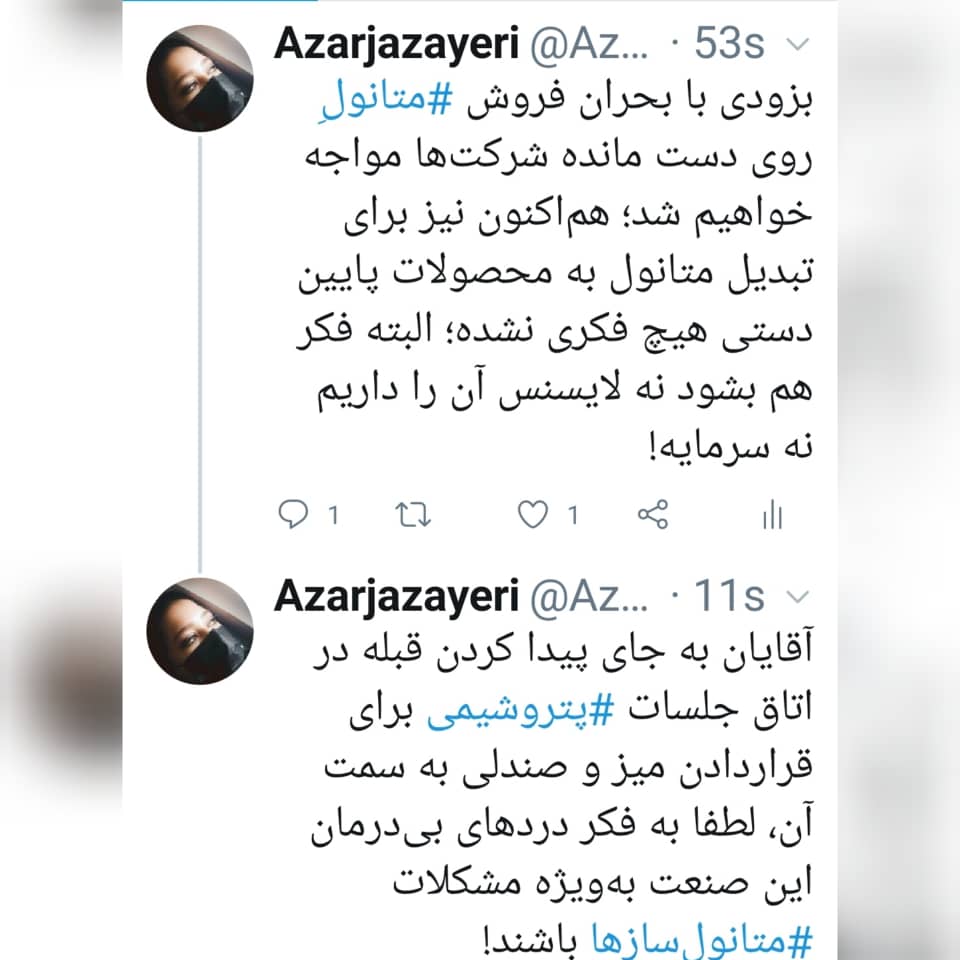Open Azarjazayeri name on first tweet
The width and height of the screenshot is (960, 960).
point(396,44)
